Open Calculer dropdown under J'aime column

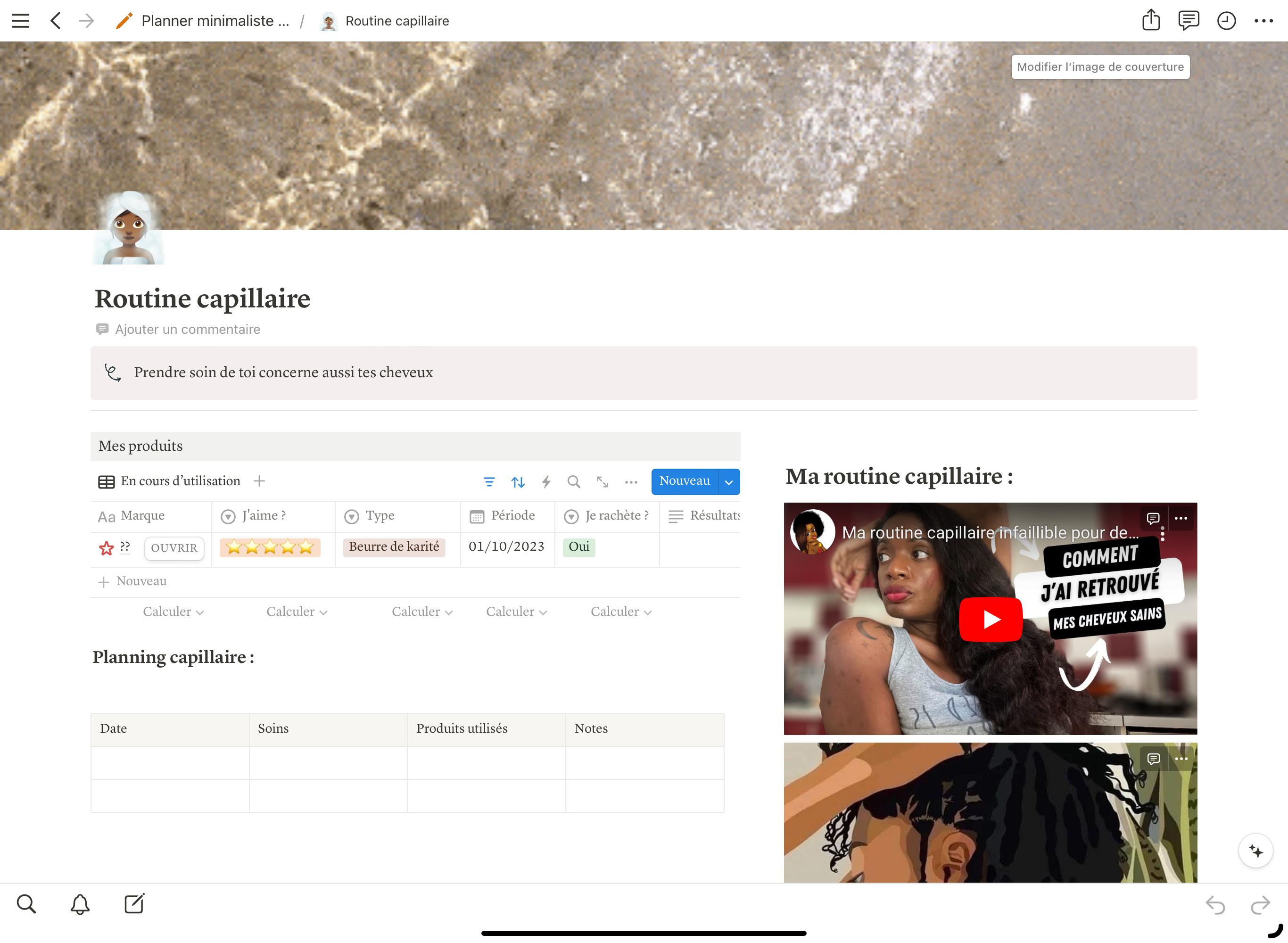point(297,612)
